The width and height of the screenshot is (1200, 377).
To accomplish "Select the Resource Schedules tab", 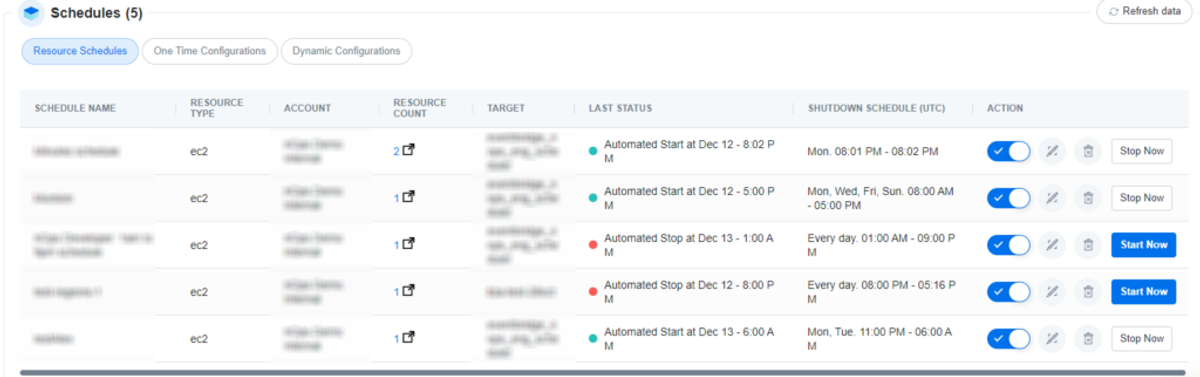I will [80, 51].
